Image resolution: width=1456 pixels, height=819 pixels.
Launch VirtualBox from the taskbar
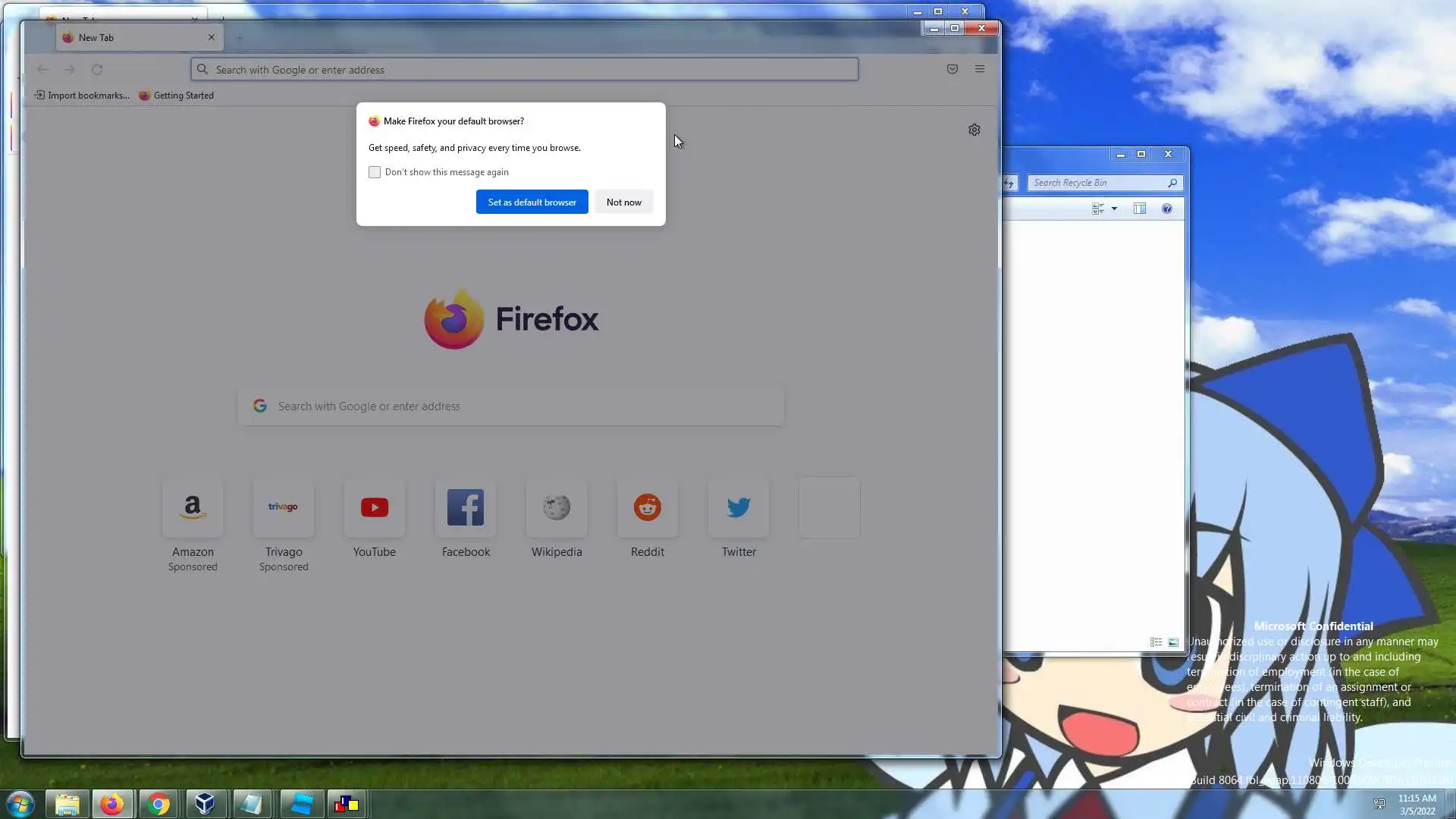coord(205,804)
